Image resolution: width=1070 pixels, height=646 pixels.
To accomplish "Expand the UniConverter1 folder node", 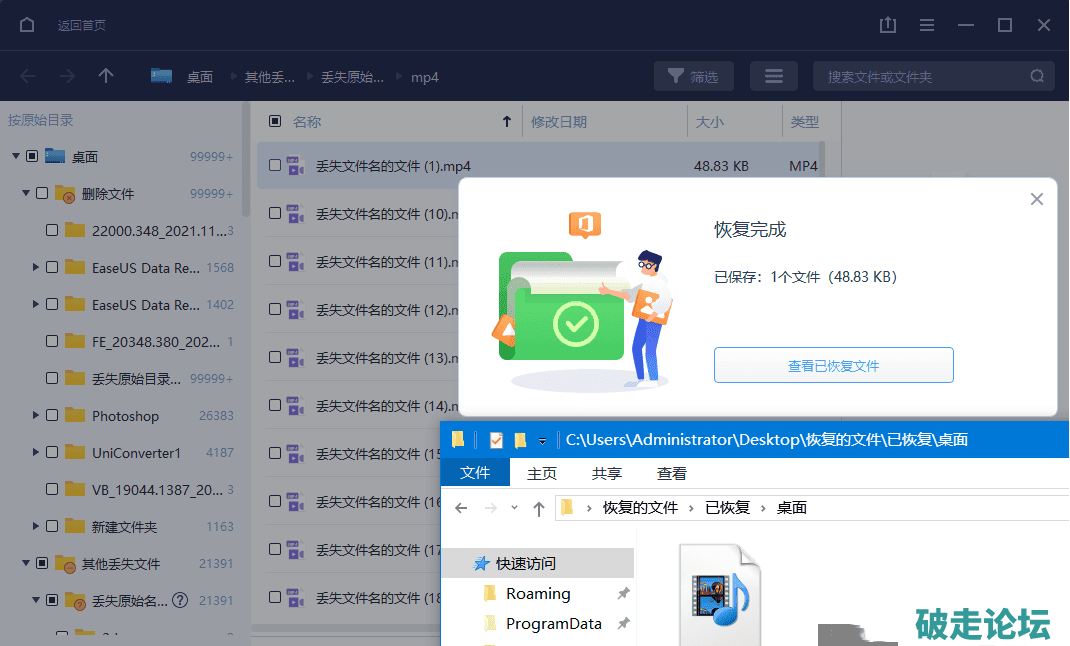I will 36,452.
